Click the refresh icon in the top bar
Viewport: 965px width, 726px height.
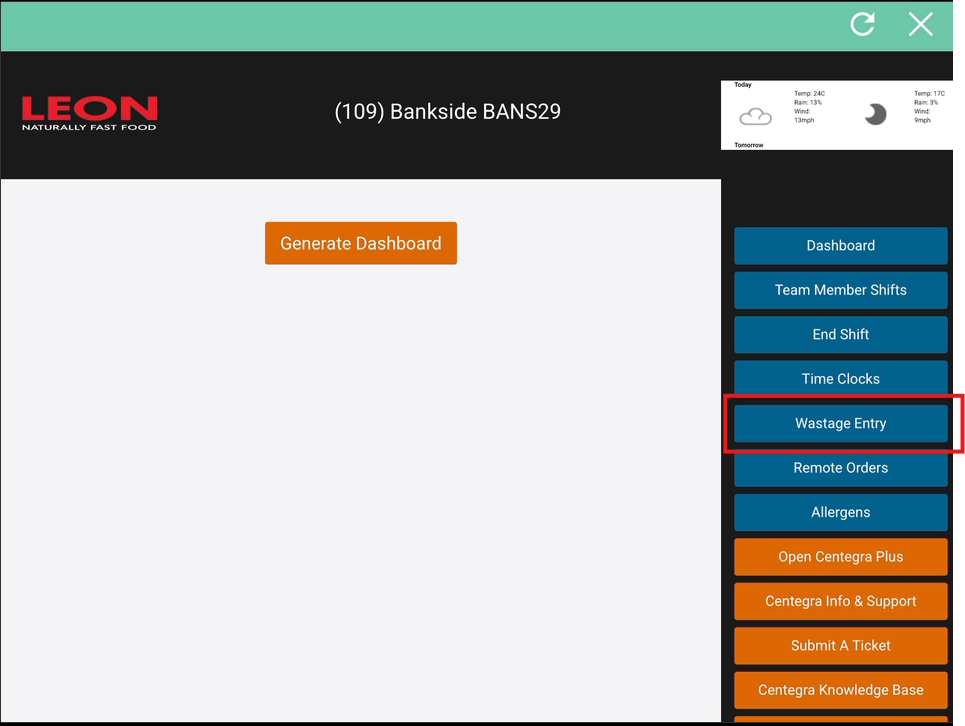point(862,24)
